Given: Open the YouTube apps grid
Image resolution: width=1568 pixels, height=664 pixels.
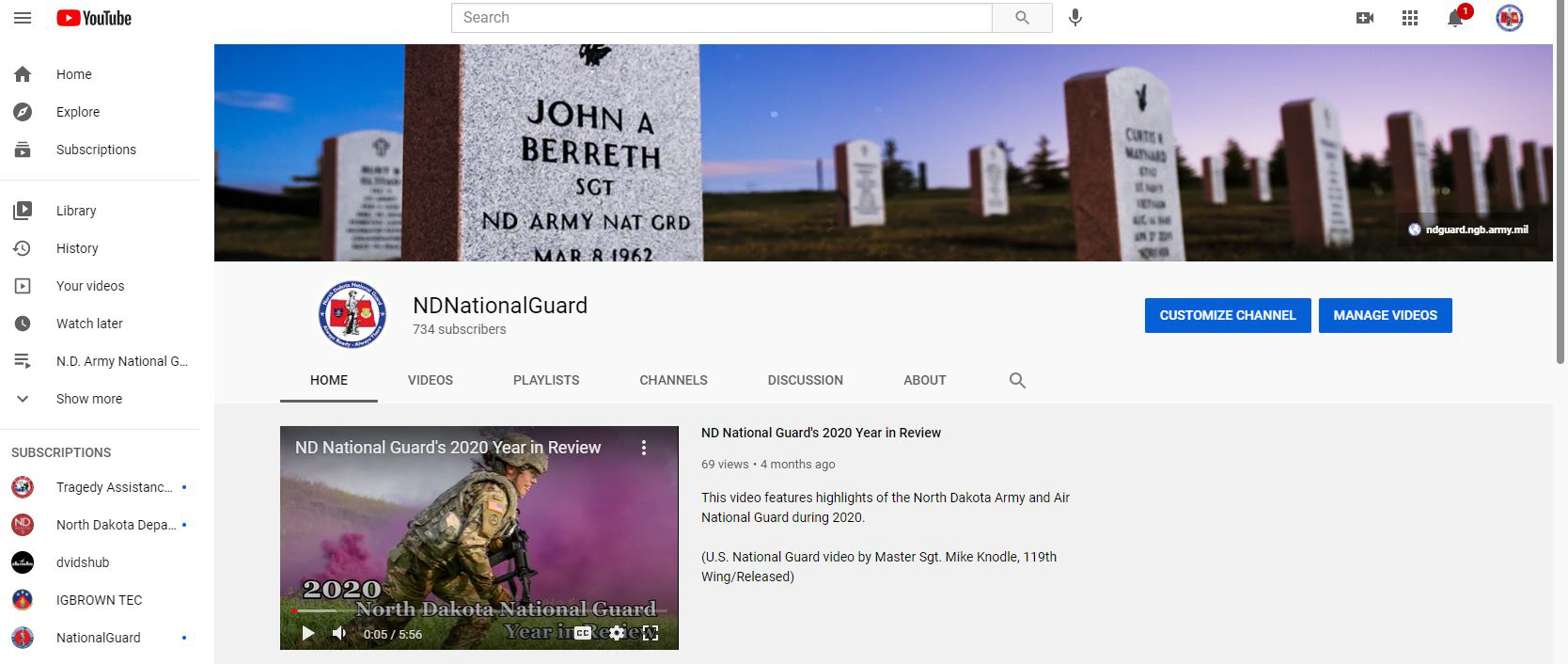Looking at the screenshot, I should [x=1410, y=18].
